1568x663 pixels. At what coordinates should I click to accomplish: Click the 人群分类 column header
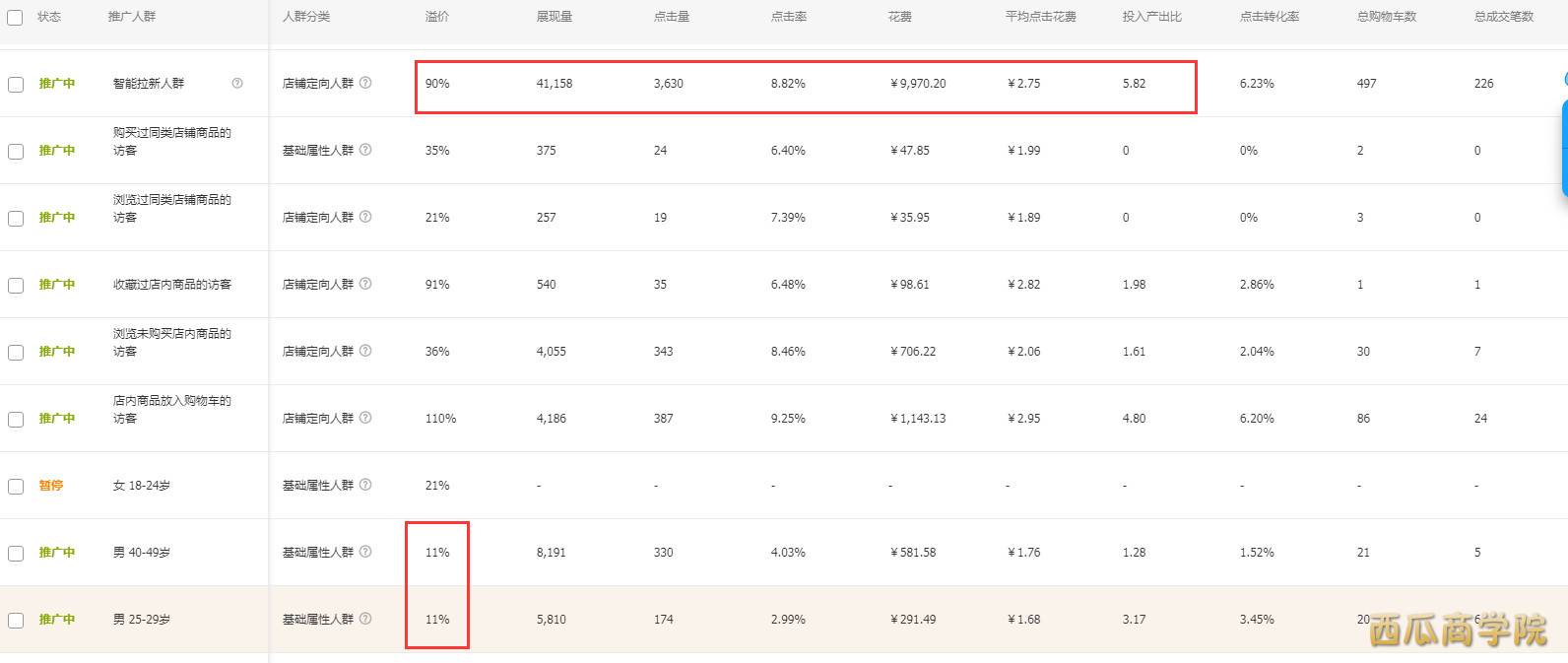pos(306,17)
